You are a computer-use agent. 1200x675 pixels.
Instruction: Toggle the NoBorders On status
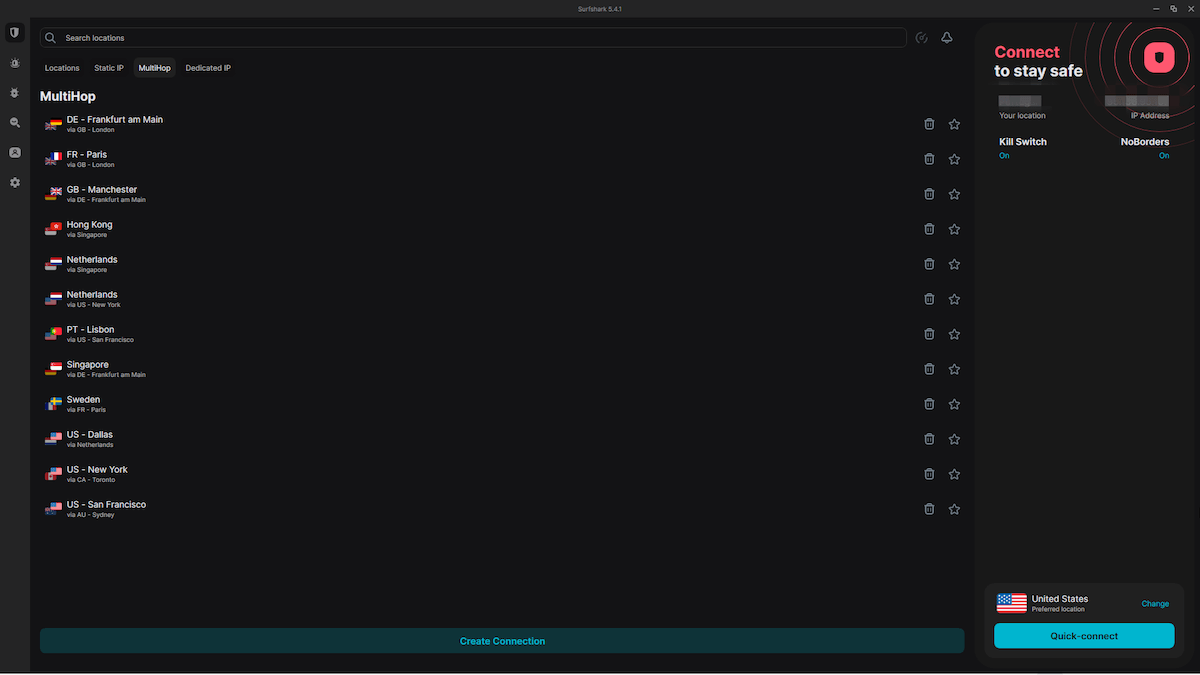click(1164, 156)
